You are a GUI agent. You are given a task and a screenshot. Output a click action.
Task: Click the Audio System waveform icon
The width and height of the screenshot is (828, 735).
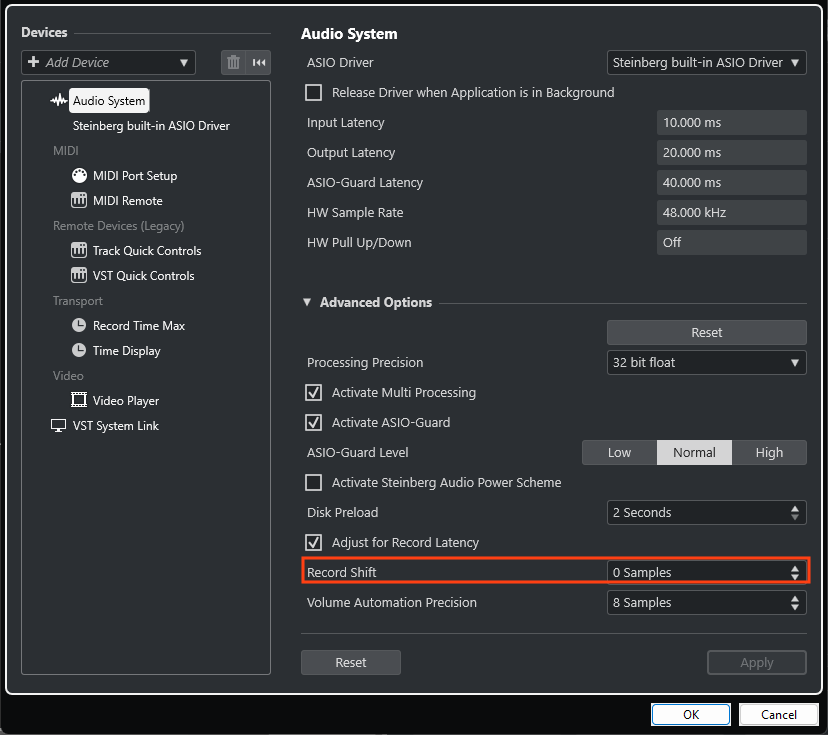pyautogui.click(x=59, y=100)
